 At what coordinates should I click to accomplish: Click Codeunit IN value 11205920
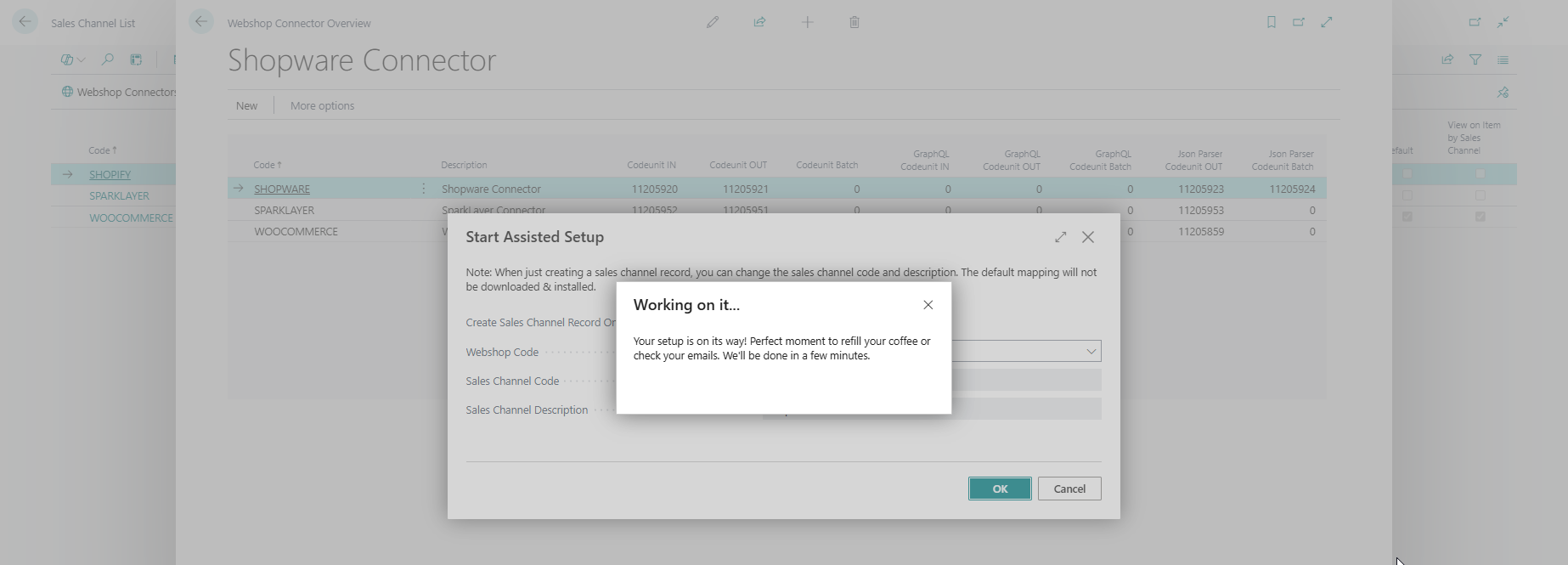tap(654, 189)
